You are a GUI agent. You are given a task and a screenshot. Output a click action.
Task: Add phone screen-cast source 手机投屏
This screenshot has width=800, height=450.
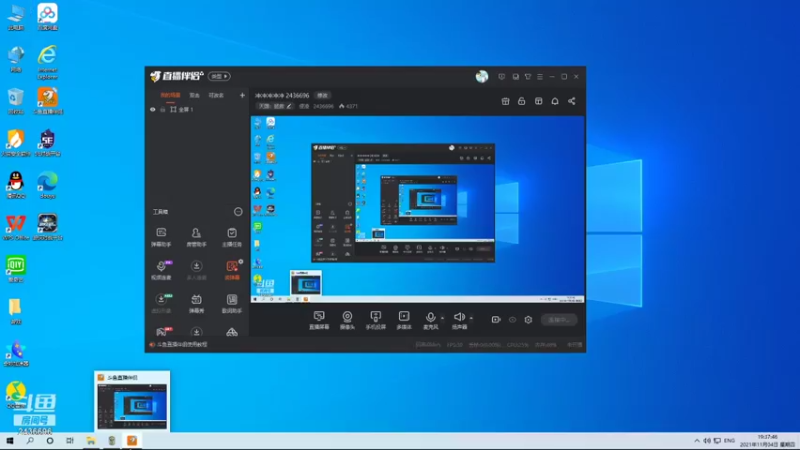click(x=376, y=320)
